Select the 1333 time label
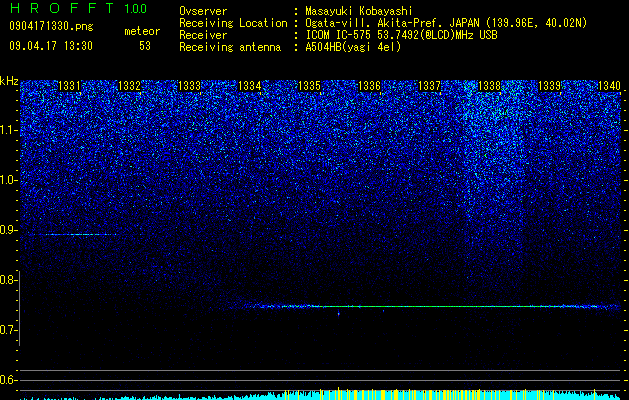This screenshot has width=629, height=400. click(189, 86)
